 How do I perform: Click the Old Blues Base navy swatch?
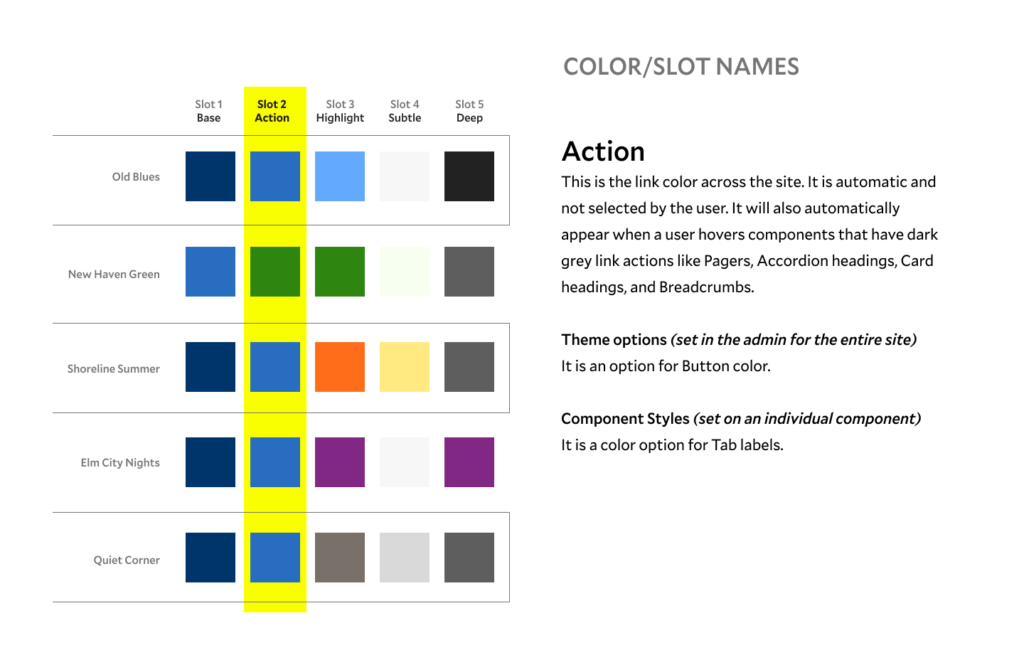point(210,176)
